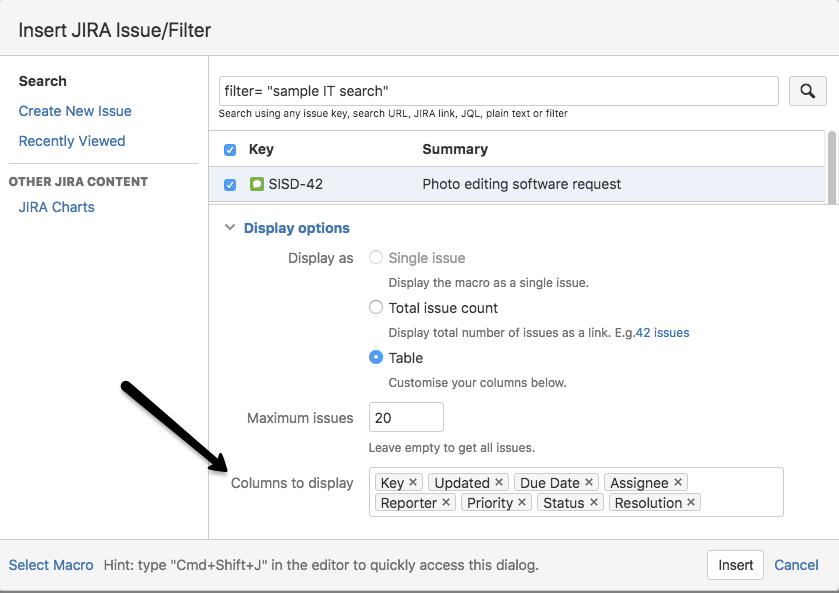Remove the Assignee column tag
The image size is (839, 593).
(x=677, y=482)
